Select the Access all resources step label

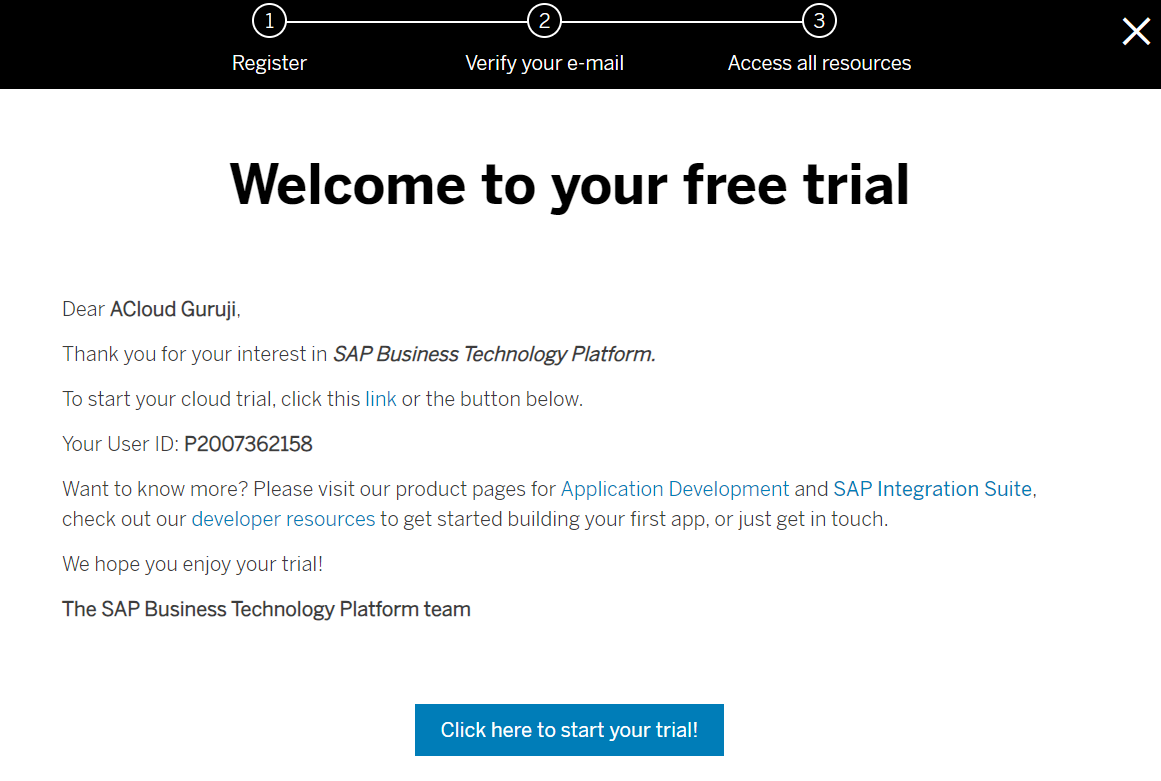tap(819, 63)
